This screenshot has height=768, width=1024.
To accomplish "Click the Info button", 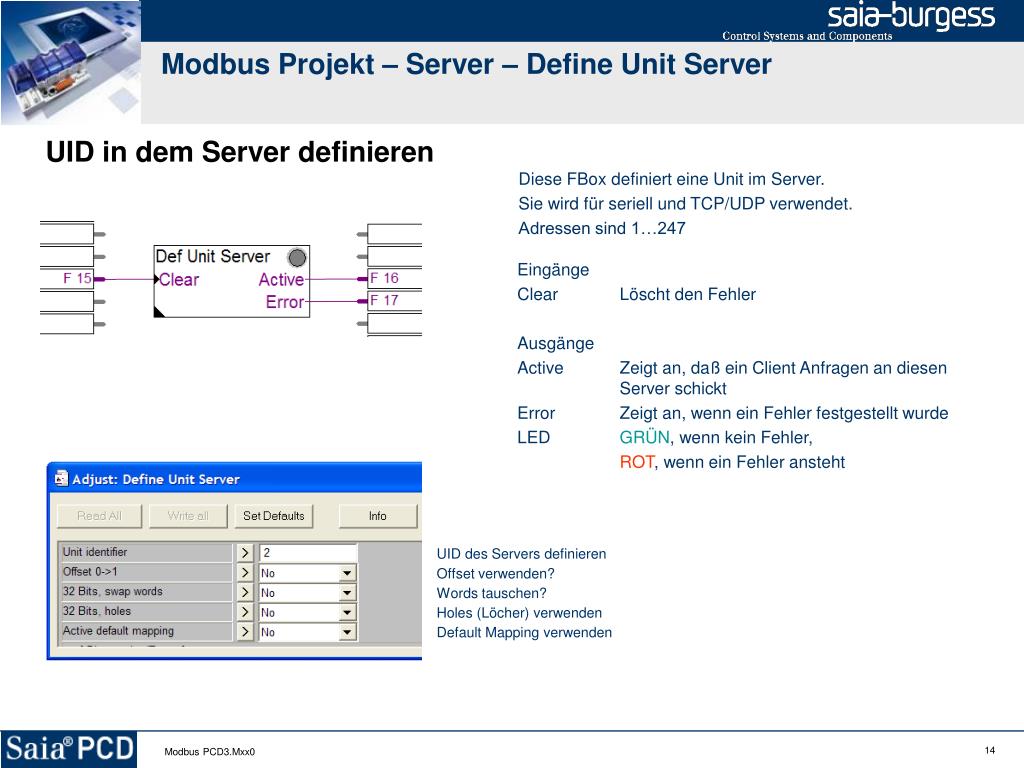I will point(377,516).
